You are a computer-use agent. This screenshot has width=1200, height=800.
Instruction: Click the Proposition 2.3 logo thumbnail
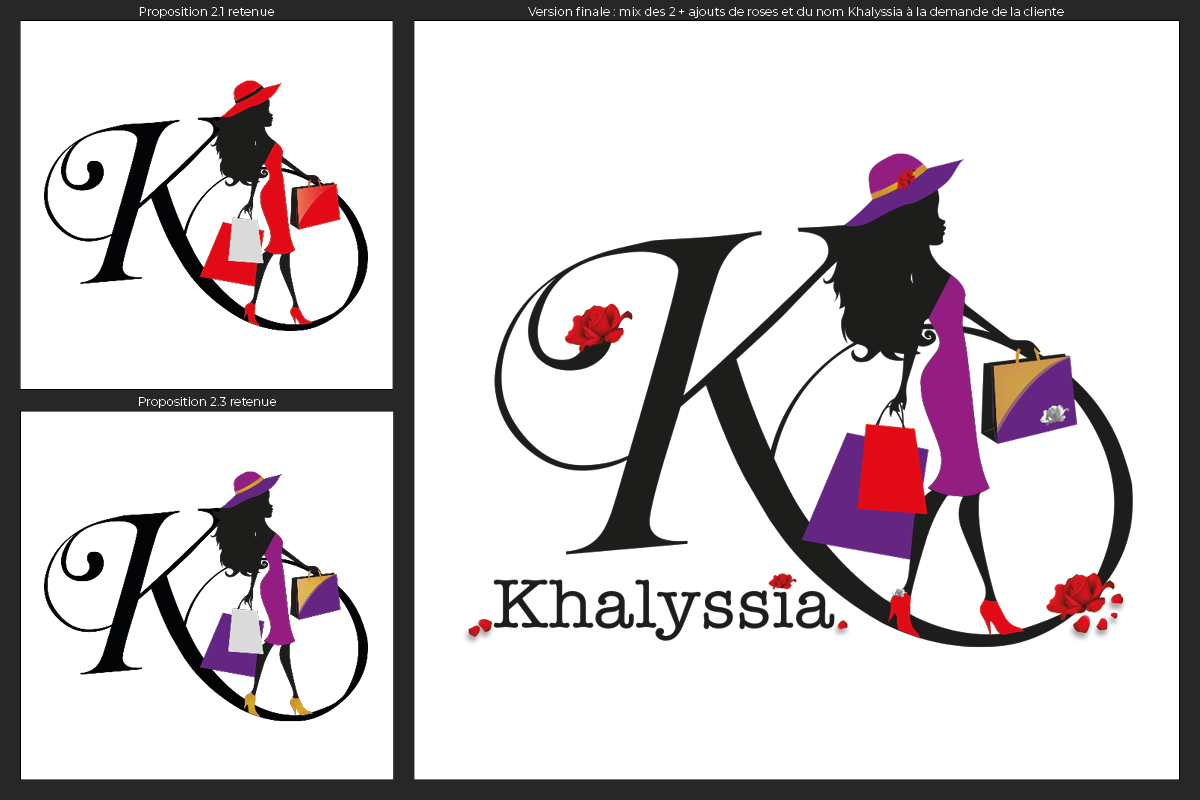click(x=207, y=597)
